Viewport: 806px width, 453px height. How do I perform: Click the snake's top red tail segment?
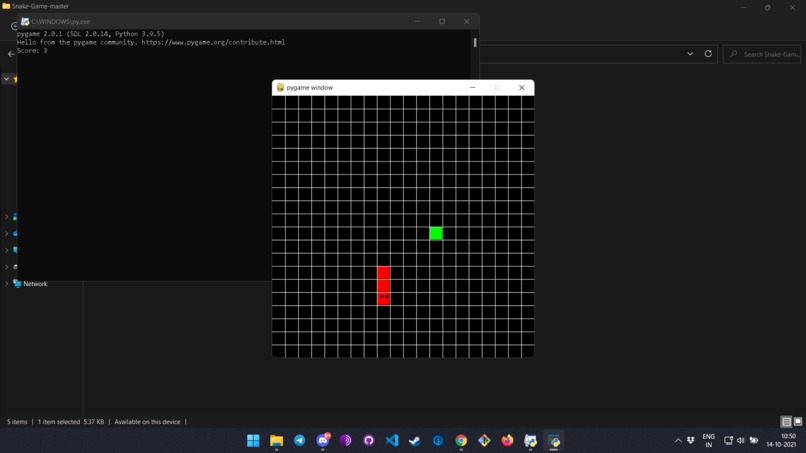pyautogui.click(x=383, y=273)
